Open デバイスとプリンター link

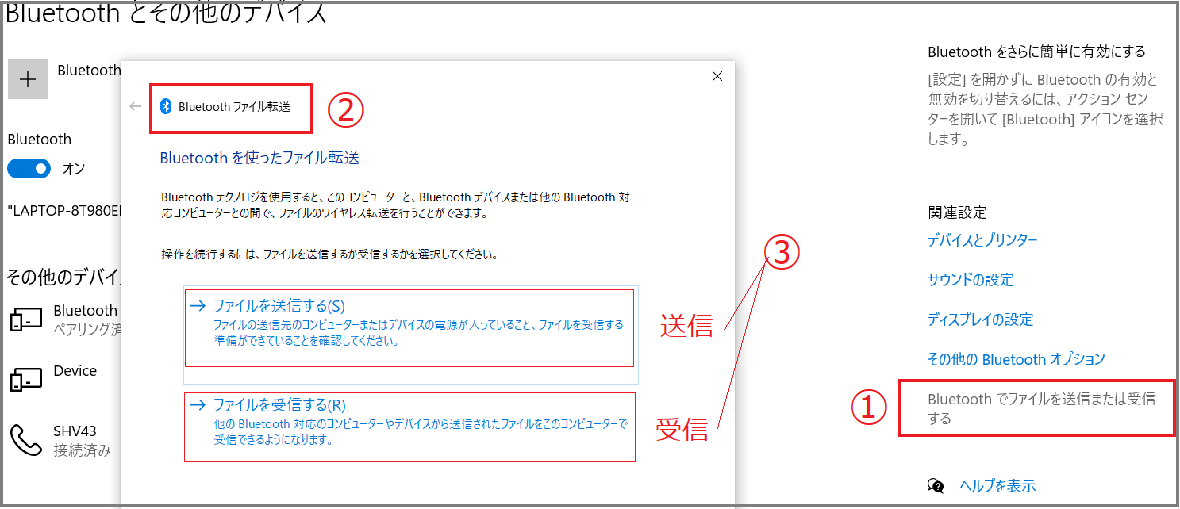[x=983, y=240]
